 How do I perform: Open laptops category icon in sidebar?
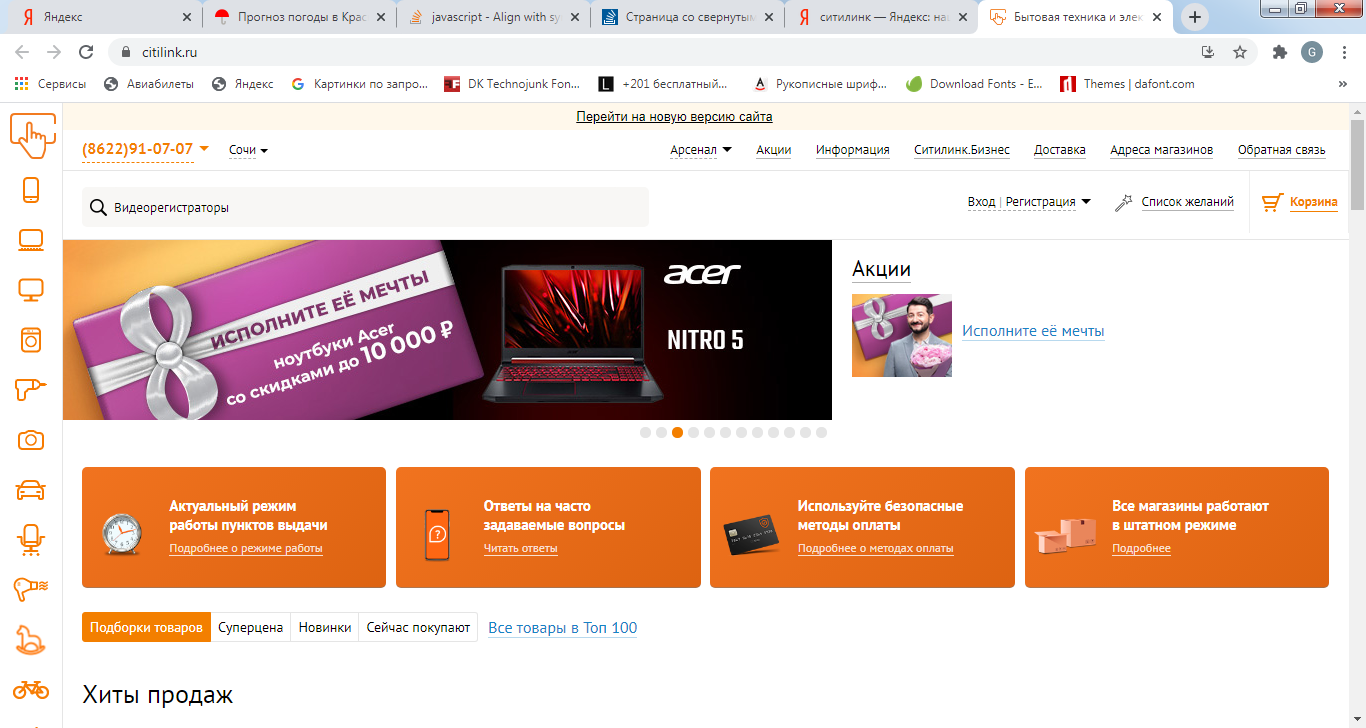[x=31, y=240]
